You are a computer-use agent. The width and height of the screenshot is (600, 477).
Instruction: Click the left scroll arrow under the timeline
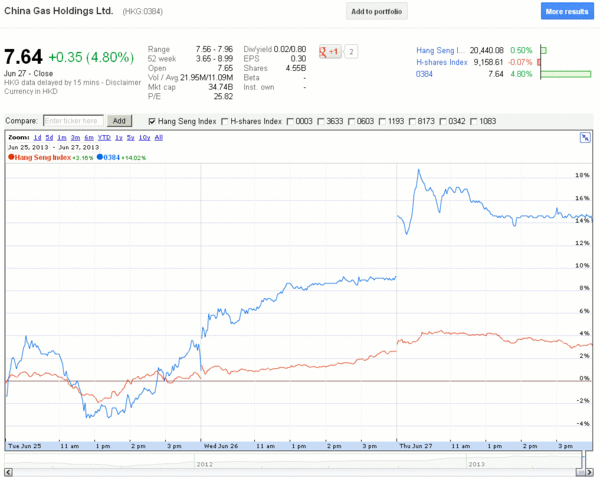pos(8,472)
